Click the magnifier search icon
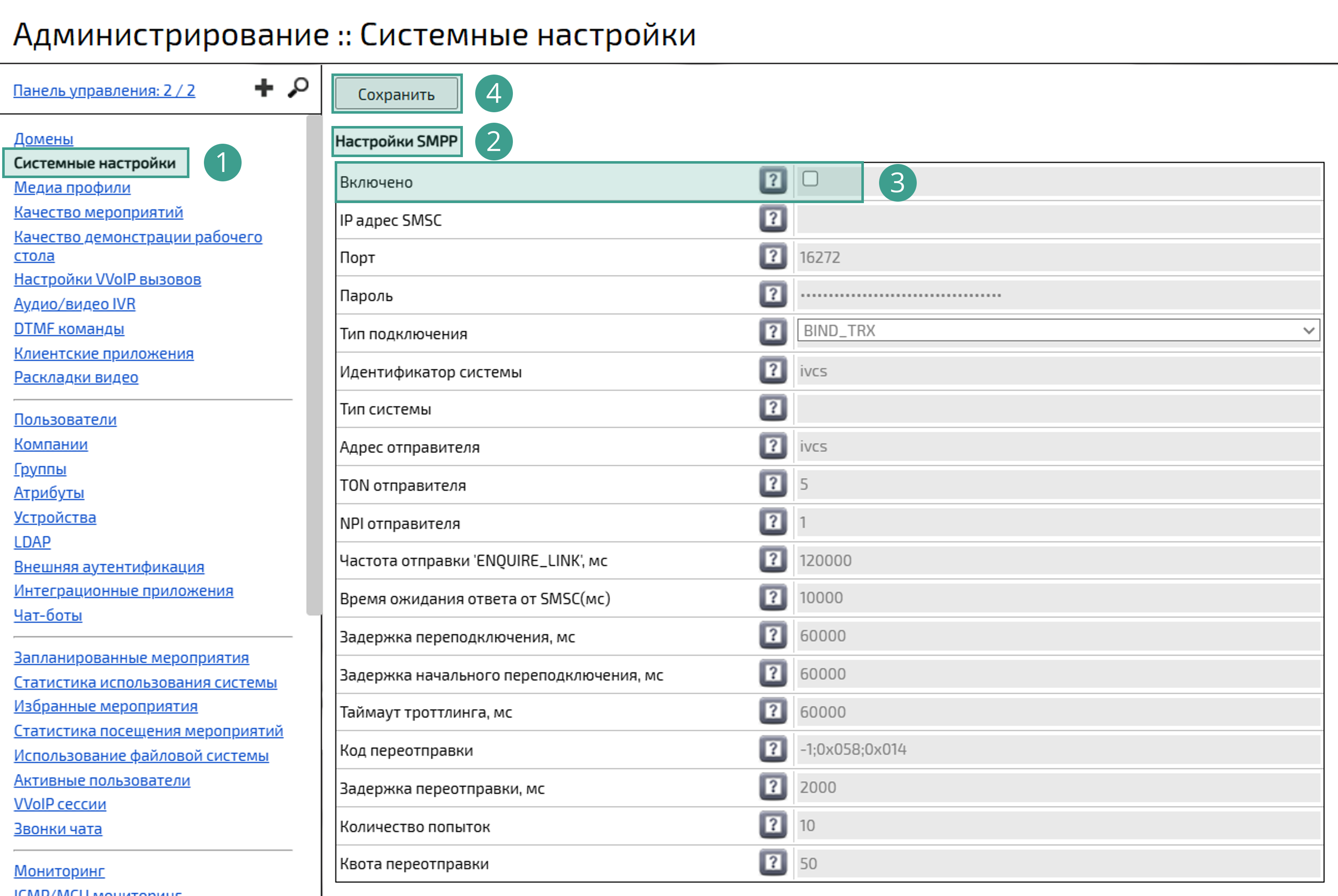 click(298, 88)
